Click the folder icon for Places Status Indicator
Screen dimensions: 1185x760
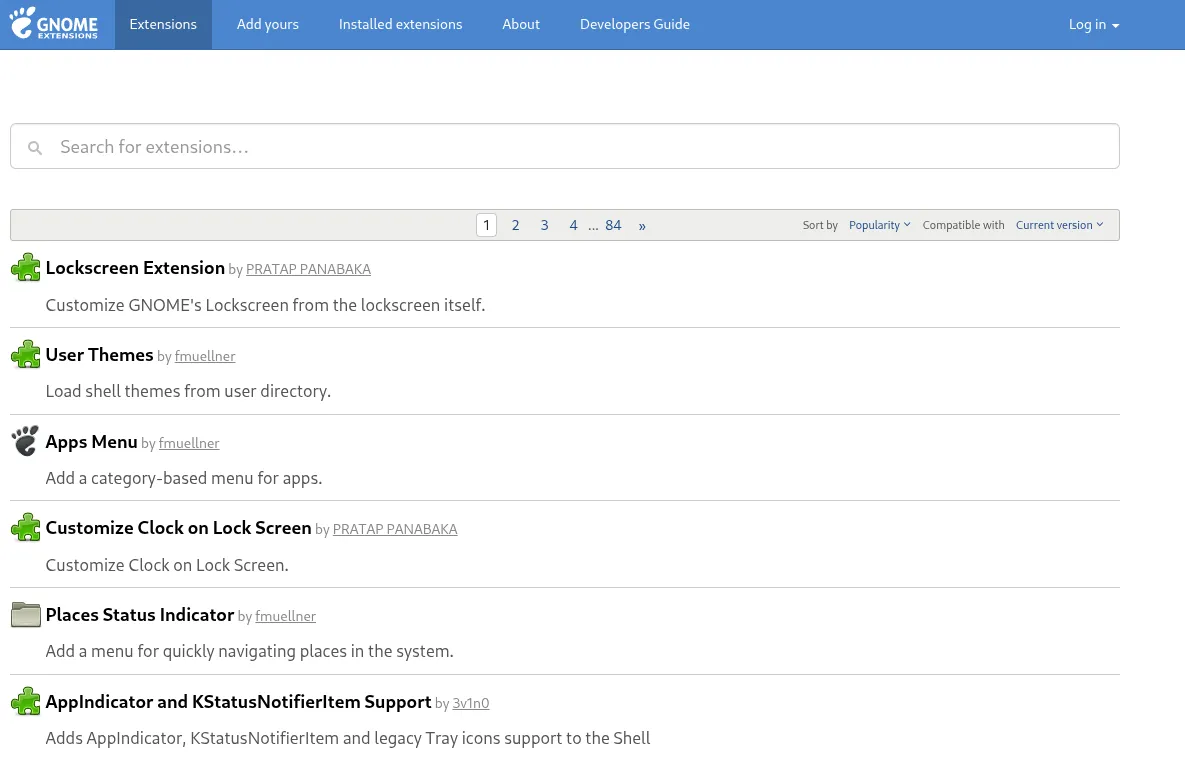(25, 614)
